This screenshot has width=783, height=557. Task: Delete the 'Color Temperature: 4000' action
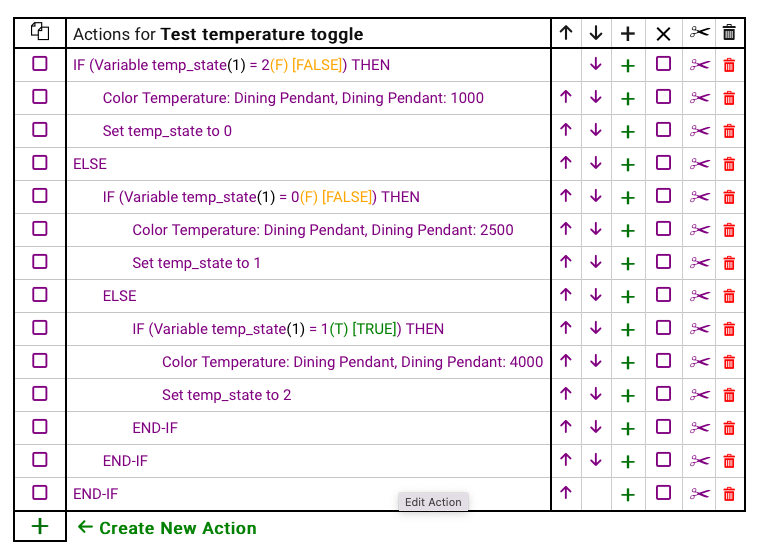[729, 362]
